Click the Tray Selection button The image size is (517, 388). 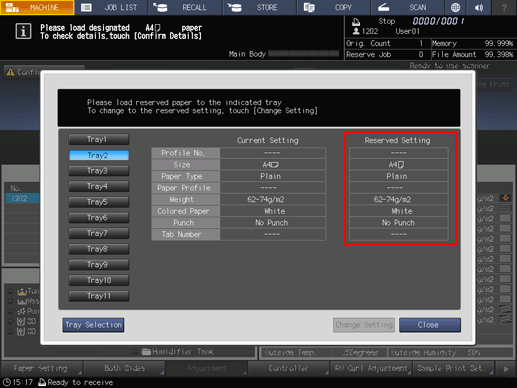[x=93, y=325]
